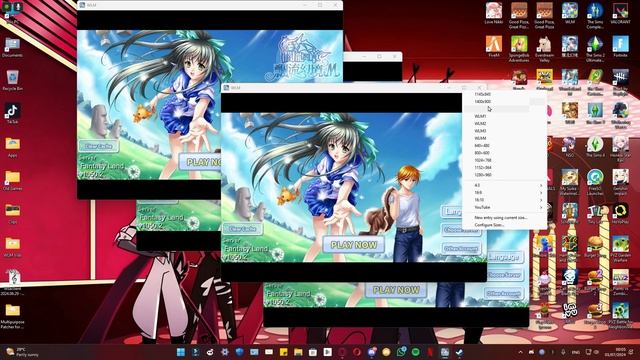
Task: Open the weather widget on the taskbar
Action: [22, 352]
